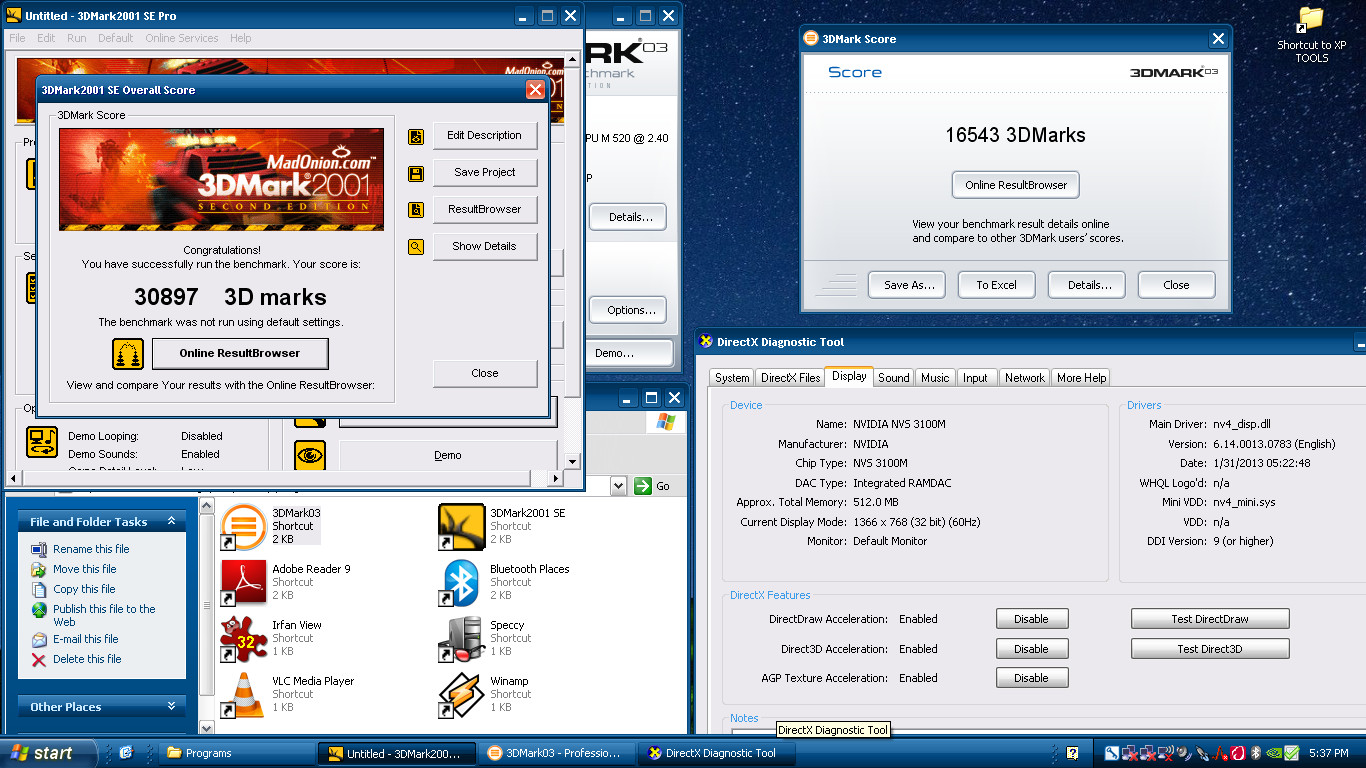Viewport: 1366px width, 768px height.
Task: Click Show Details in 3DMark2001 score dialog
Action: coord(485,247)
